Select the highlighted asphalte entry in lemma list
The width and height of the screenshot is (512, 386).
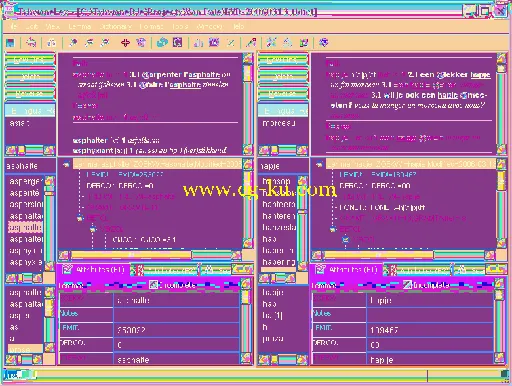[x=25, y=227]
